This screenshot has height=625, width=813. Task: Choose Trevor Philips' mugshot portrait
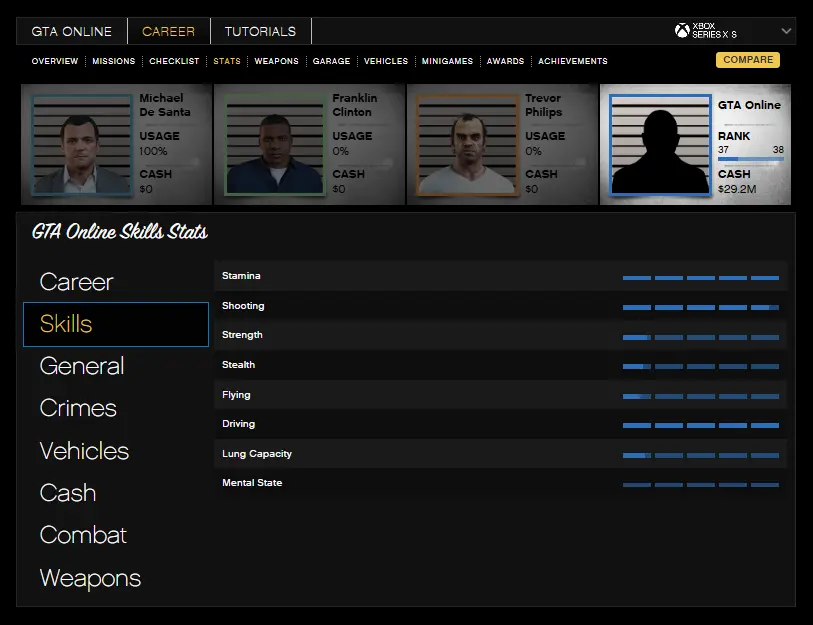point(468,145)
